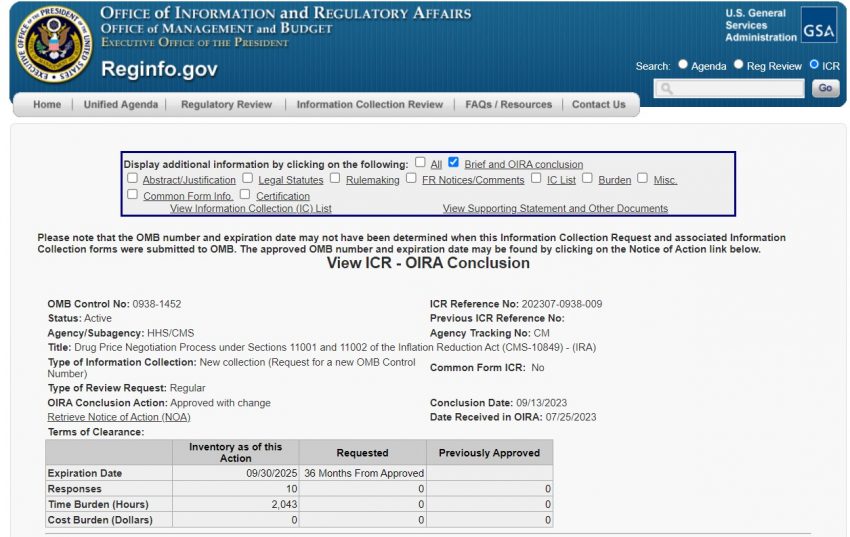Open the Home menu item

47,105
